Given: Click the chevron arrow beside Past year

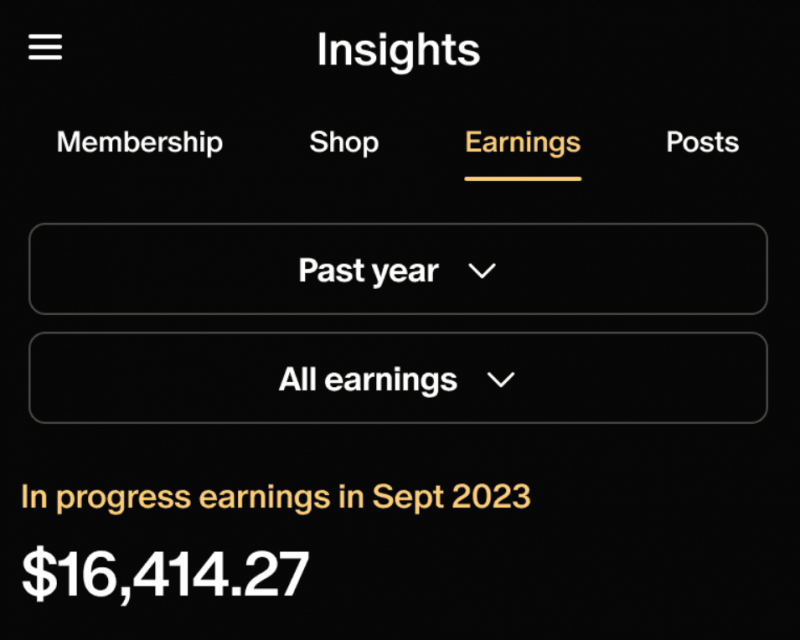Looking at the screenshot, I should (482, 271).
